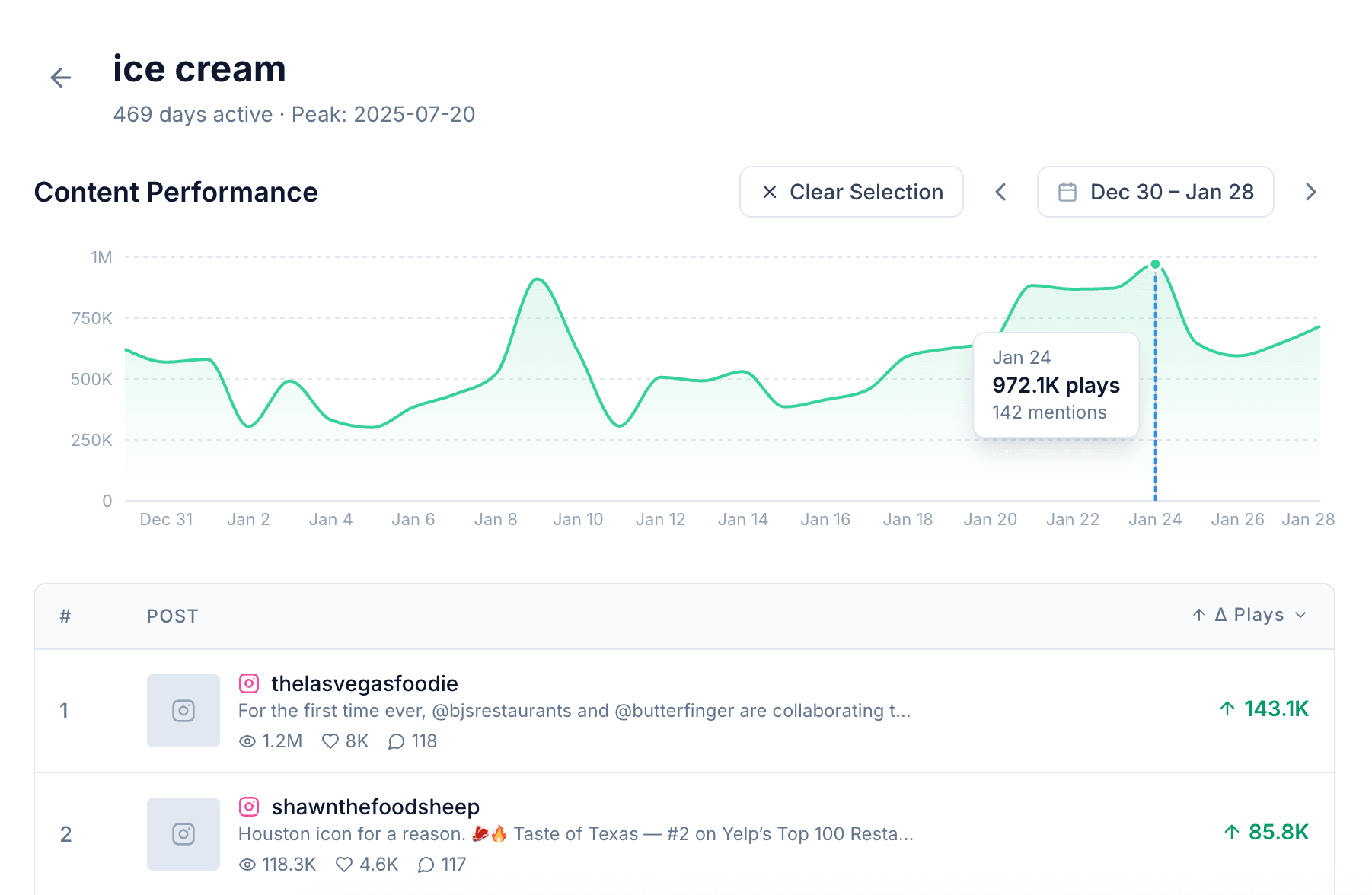Viewport: 1372px width, 895px height.
Task: Click the heart icon showing 4.6K likes
Action: tap(343, 865)
